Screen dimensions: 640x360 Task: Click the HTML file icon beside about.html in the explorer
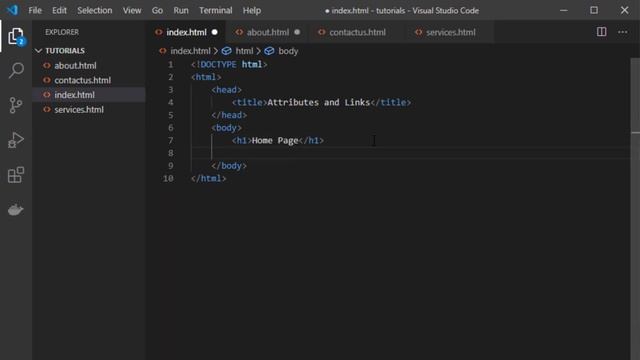[47, 65]
